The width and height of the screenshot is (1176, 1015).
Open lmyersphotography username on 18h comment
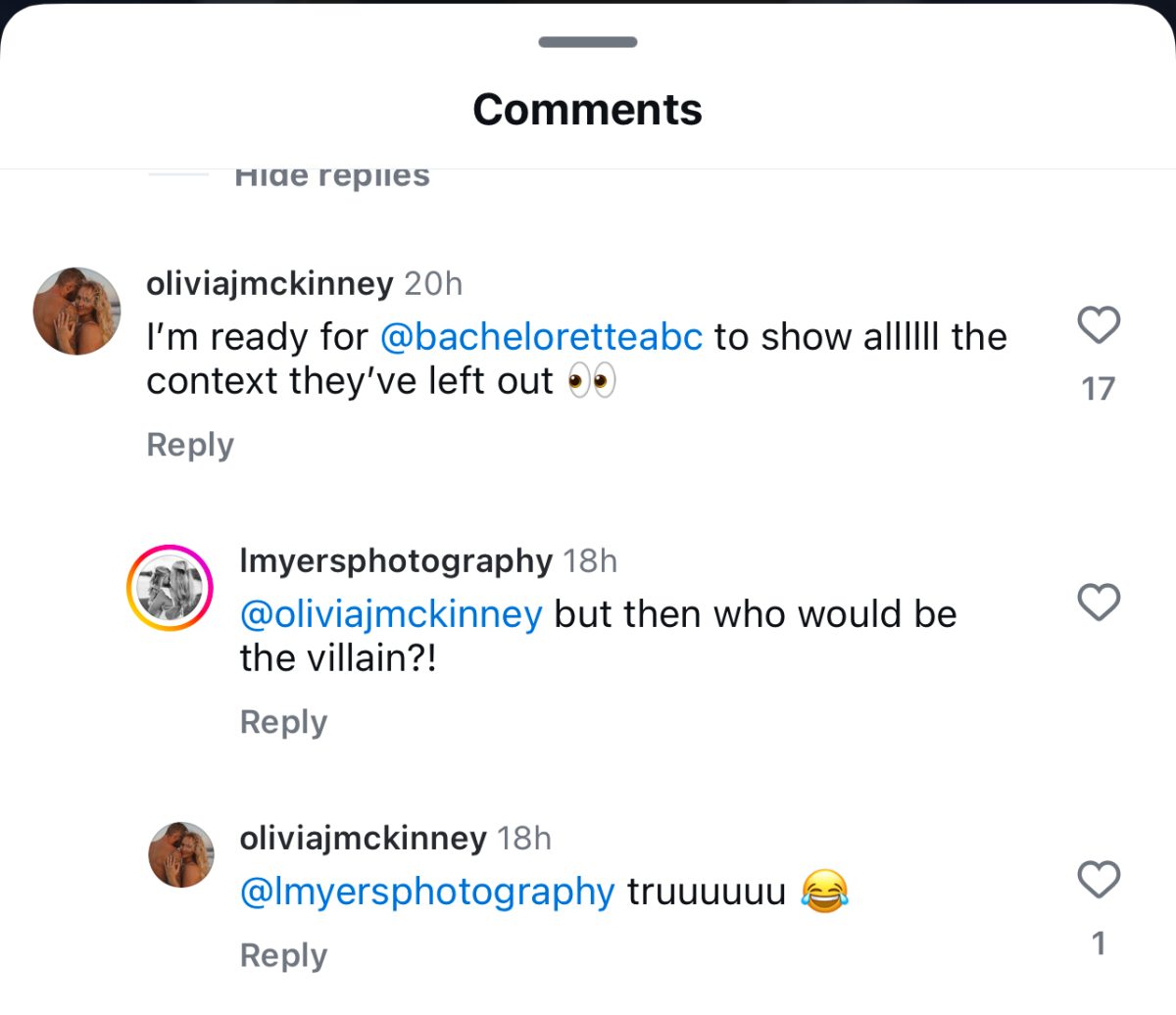[x=396, y=560]
